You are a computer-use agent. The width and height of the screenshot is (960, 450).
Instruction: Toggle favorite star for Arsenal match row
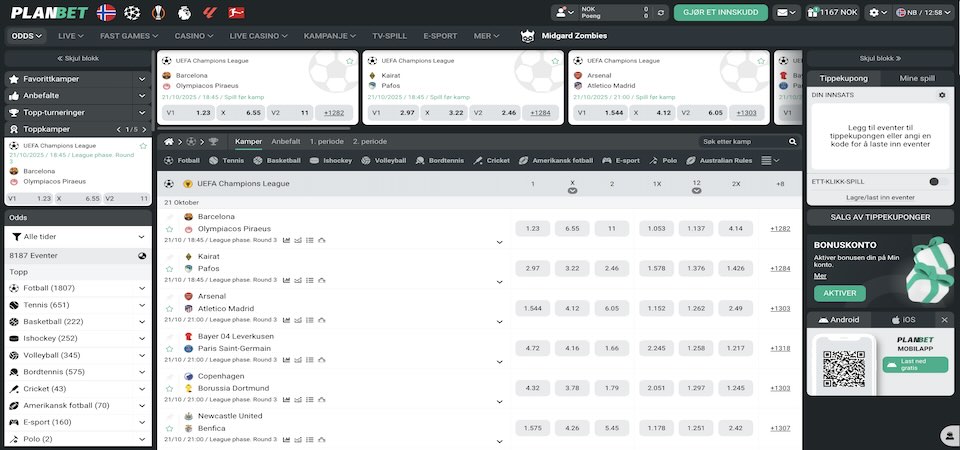point(170,309)
